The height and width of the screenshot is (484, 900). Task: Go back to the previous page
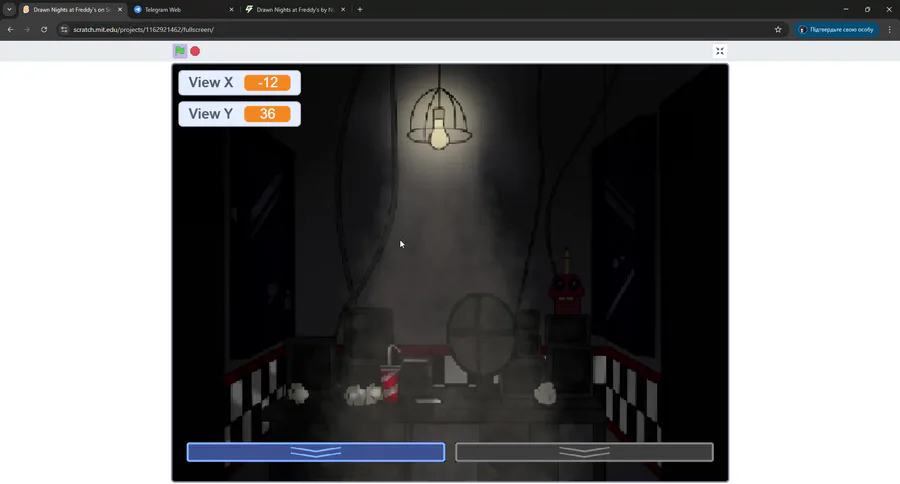[10, 29]
